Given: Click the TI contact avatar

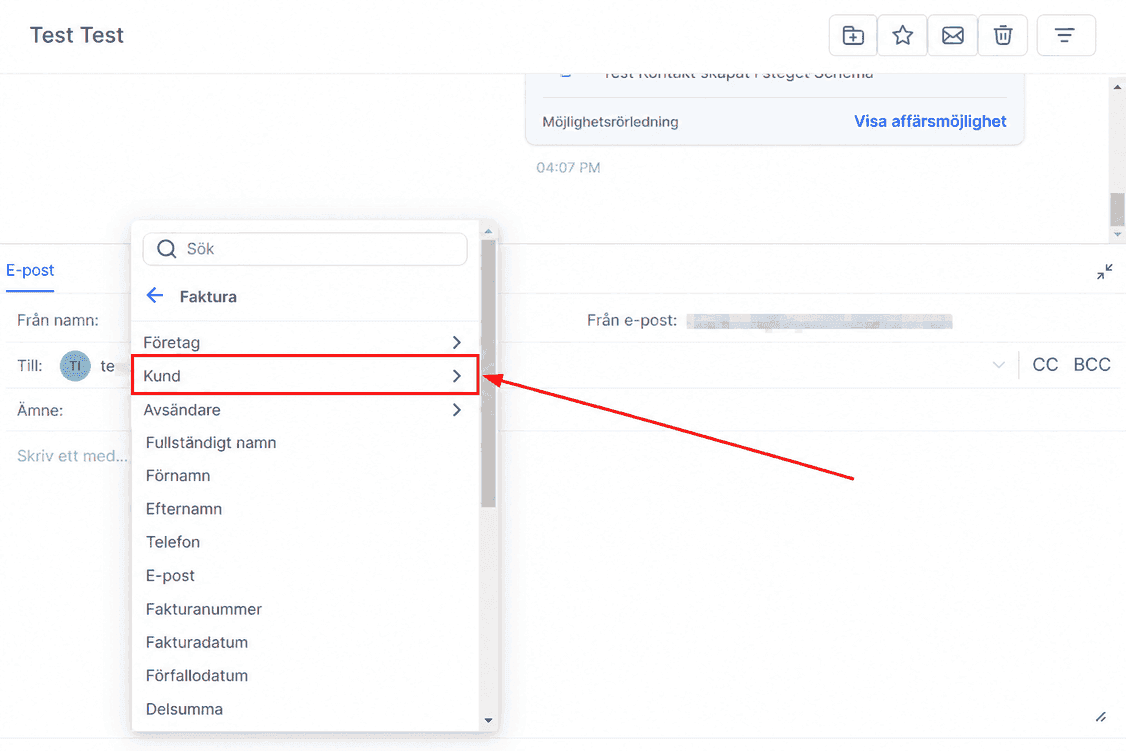Looking at the screenshot, I should point(75,366).
